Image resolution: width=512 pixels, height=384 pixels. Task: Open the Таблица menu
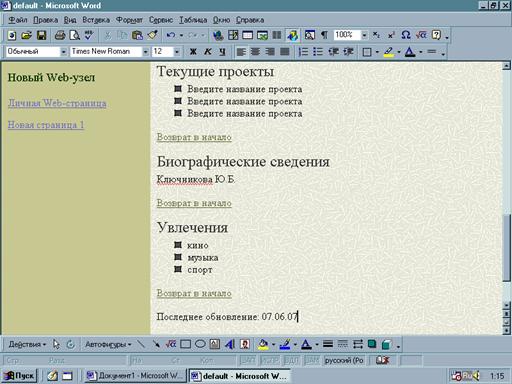193,20
